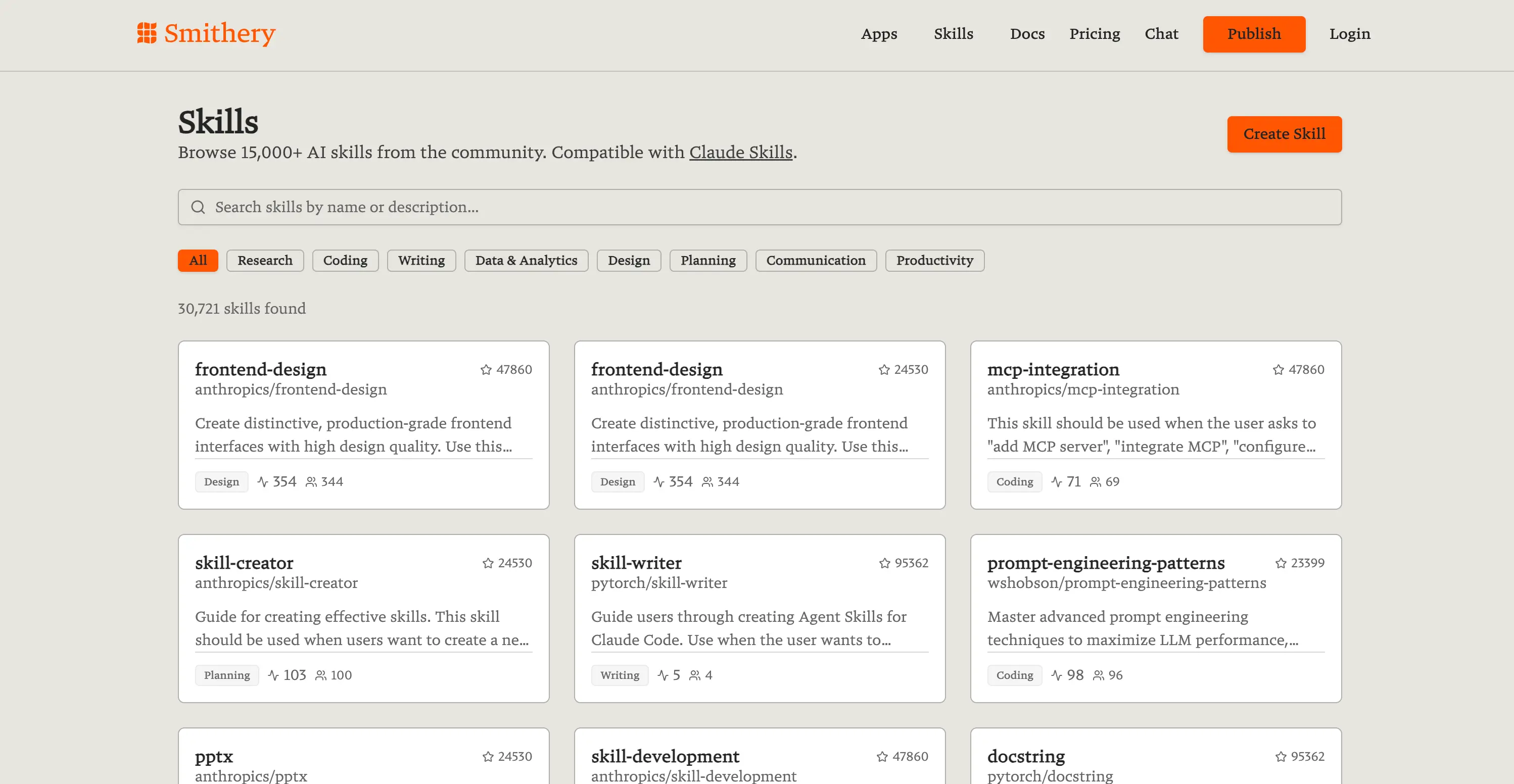Image resolution: width=1514 pixels, height=784 pixels.
Task: Filter skills by Research category
Action: 264,260
